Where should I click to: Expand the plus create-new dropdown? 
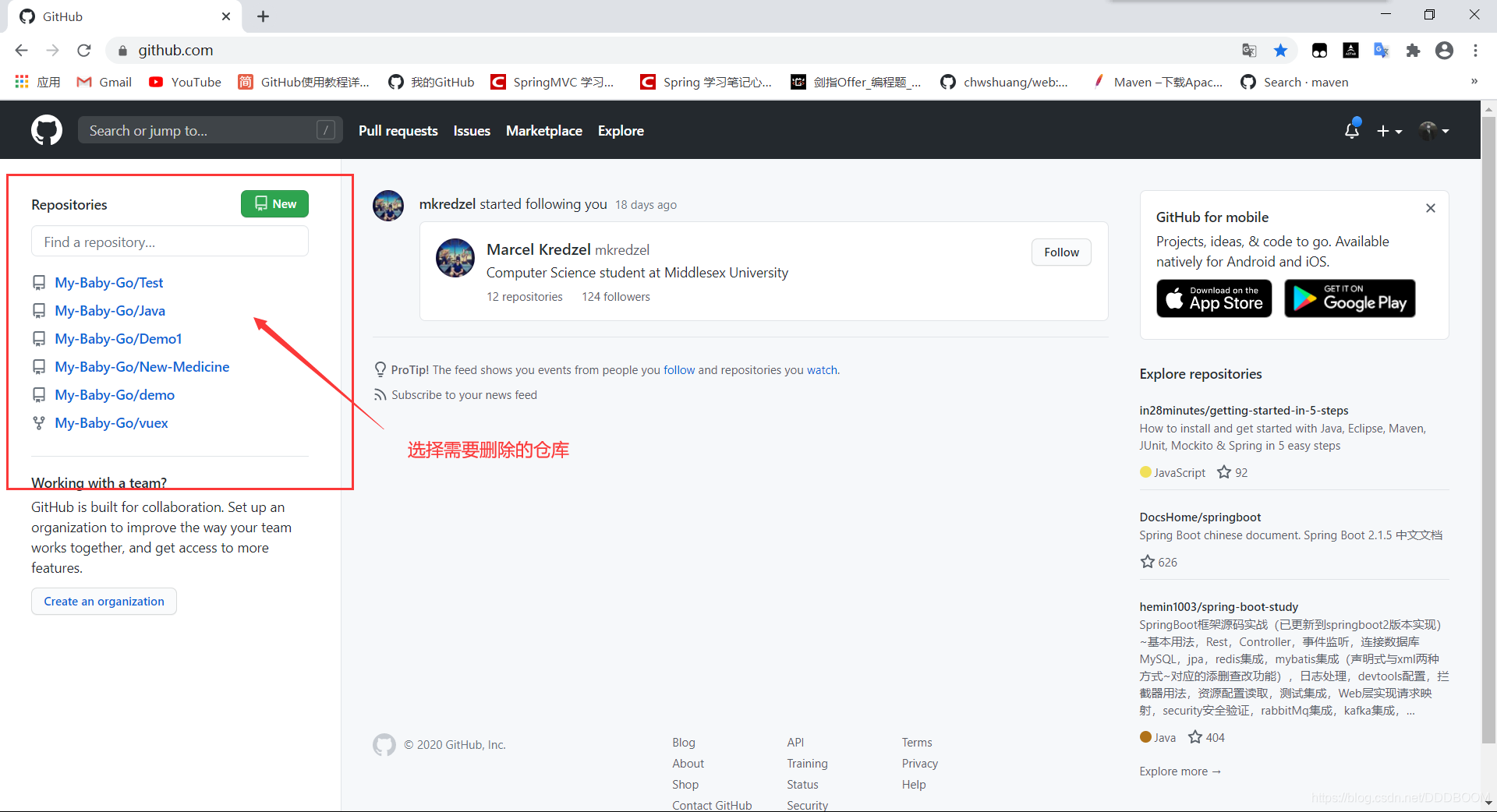point(1389,131)
